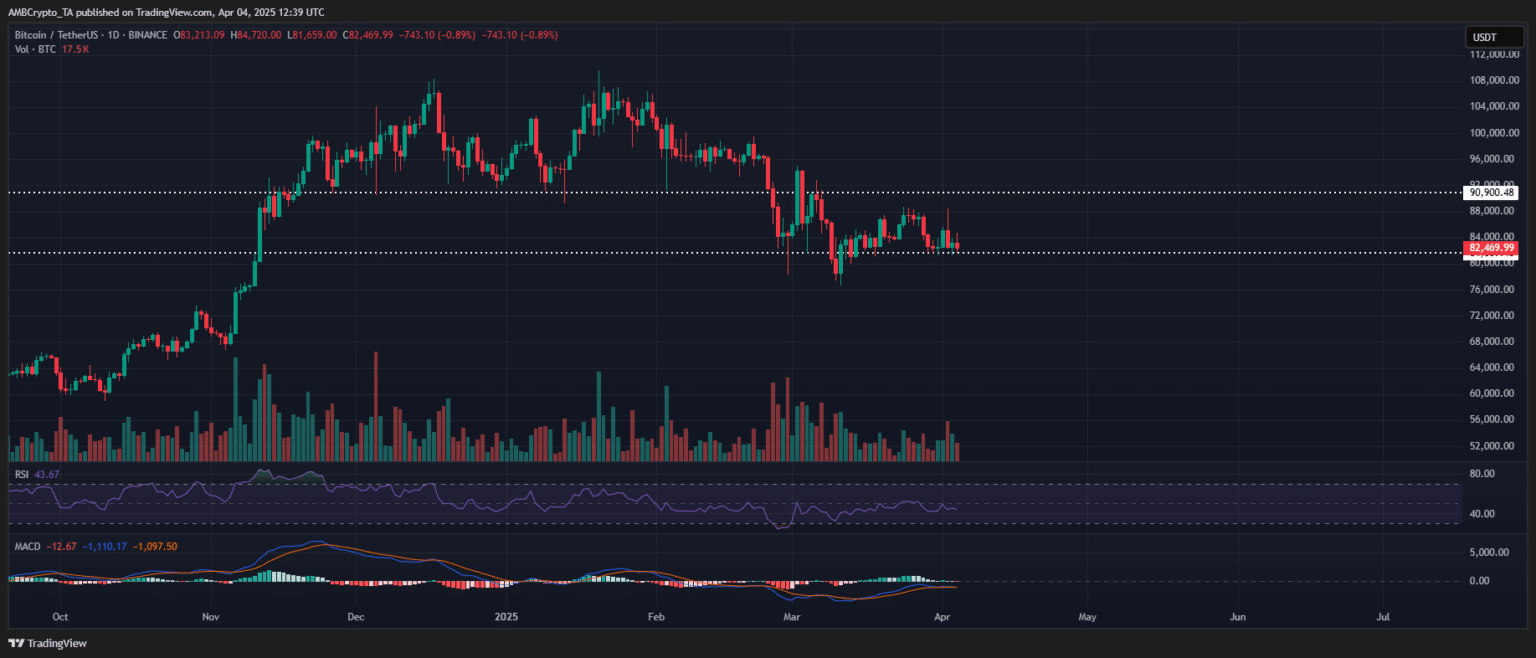Click the Jul label on the time axis
This screenshot has width=1536, height=658.
[1385, 618]
